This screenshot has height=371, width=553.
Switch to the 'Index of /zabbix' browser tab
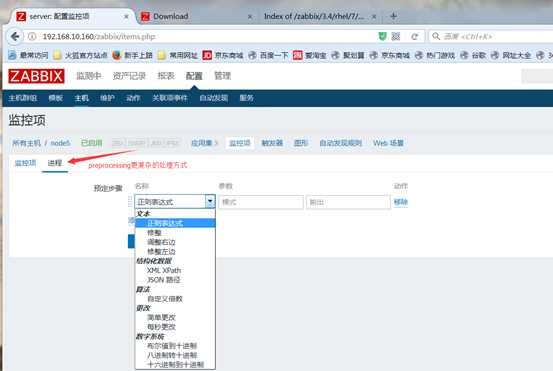[319, 16]
